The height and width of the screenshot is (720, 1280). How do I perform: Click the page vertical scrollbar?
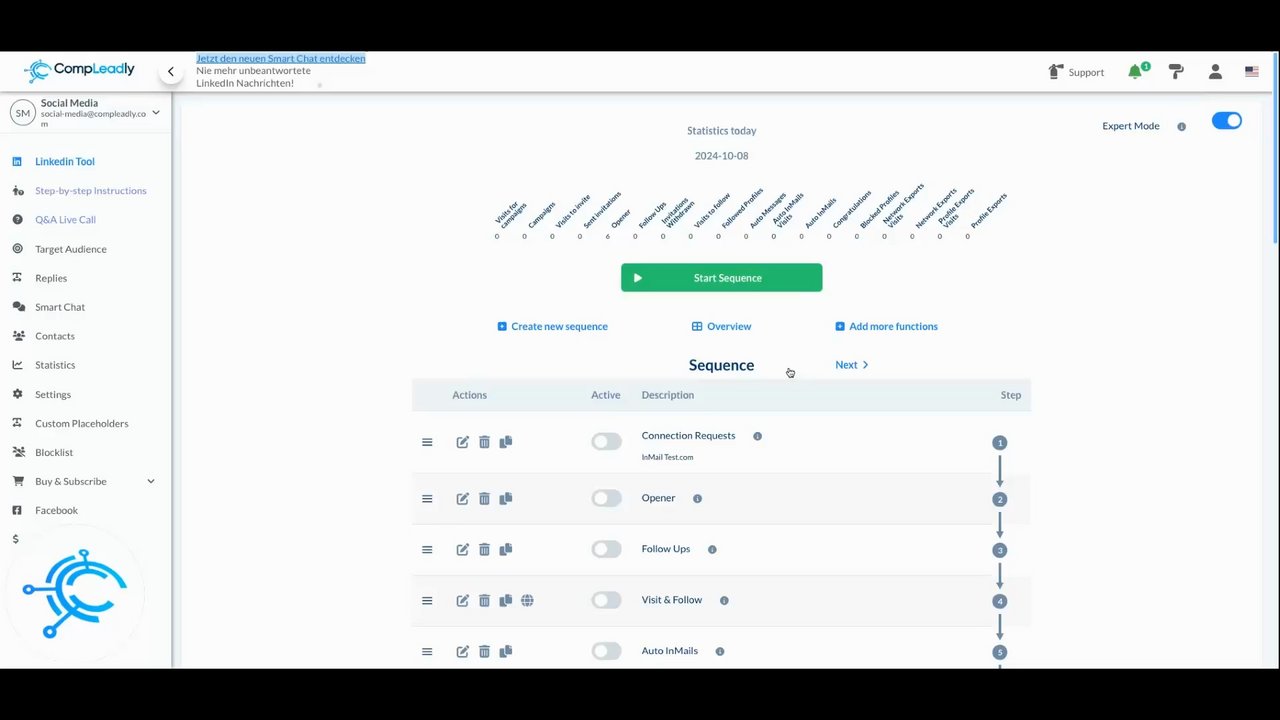pyautogui.click(x=1275, y=148)
